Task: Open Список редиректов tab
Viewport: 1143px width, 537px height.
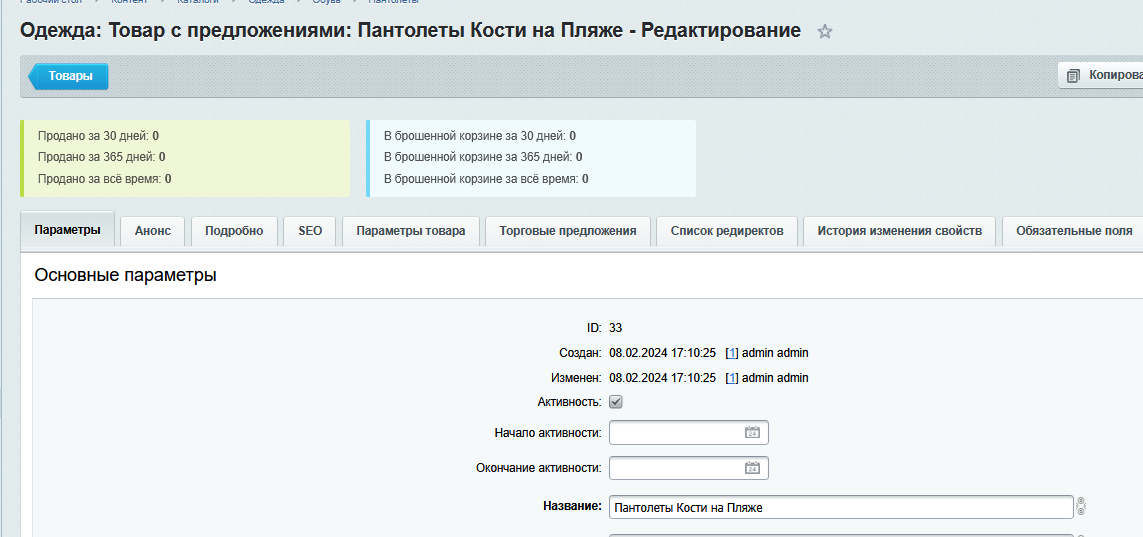Action: point(727,231)
